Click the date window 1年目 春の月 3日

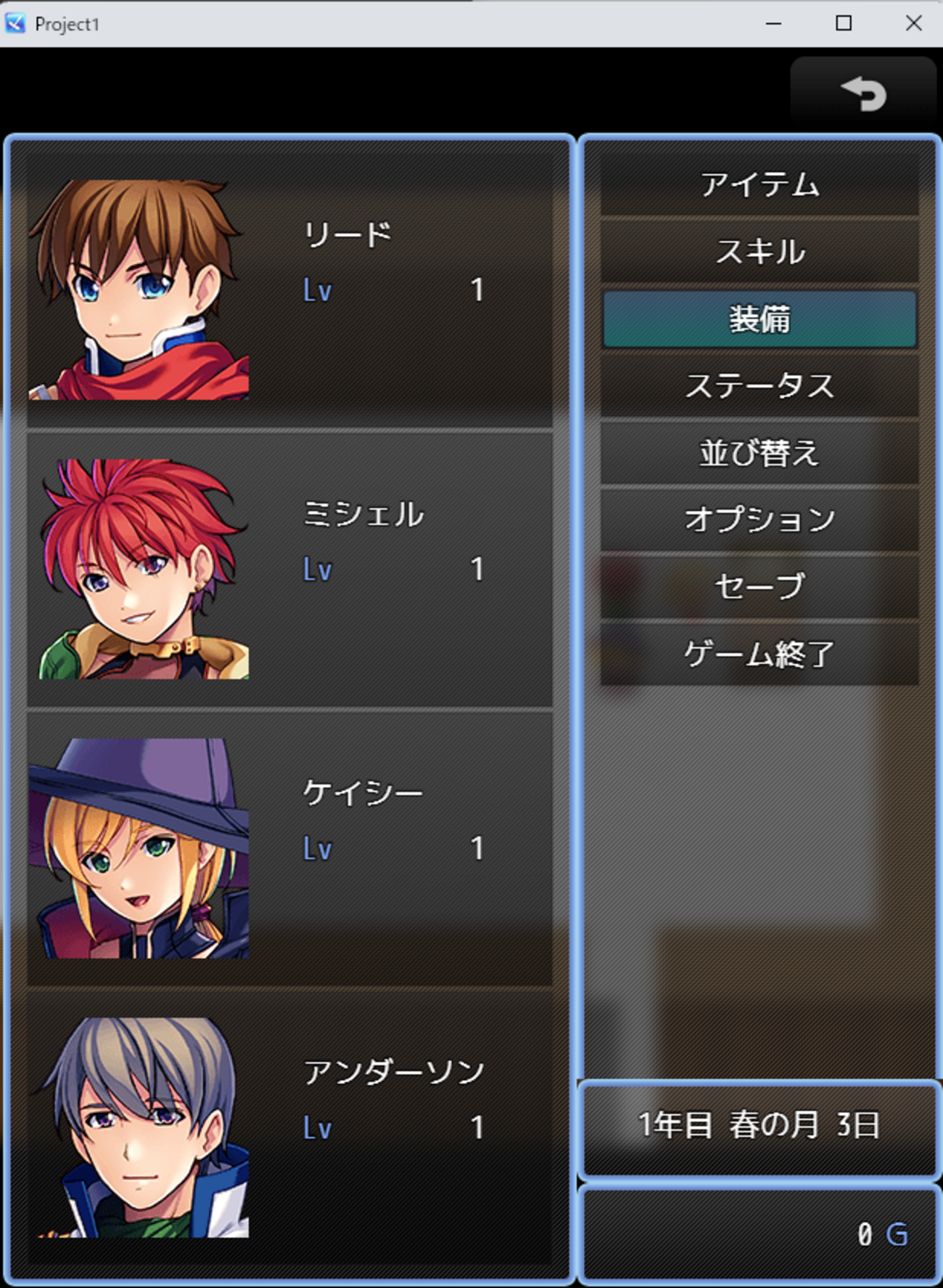pos(759,1127)
